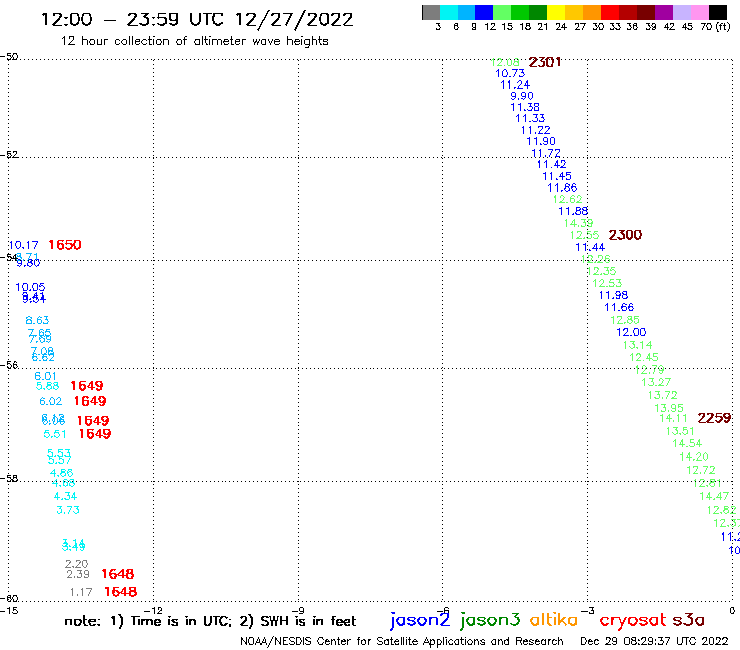Click the 8.63 wave height value
The image size is (740, 650).
point(37,321)
